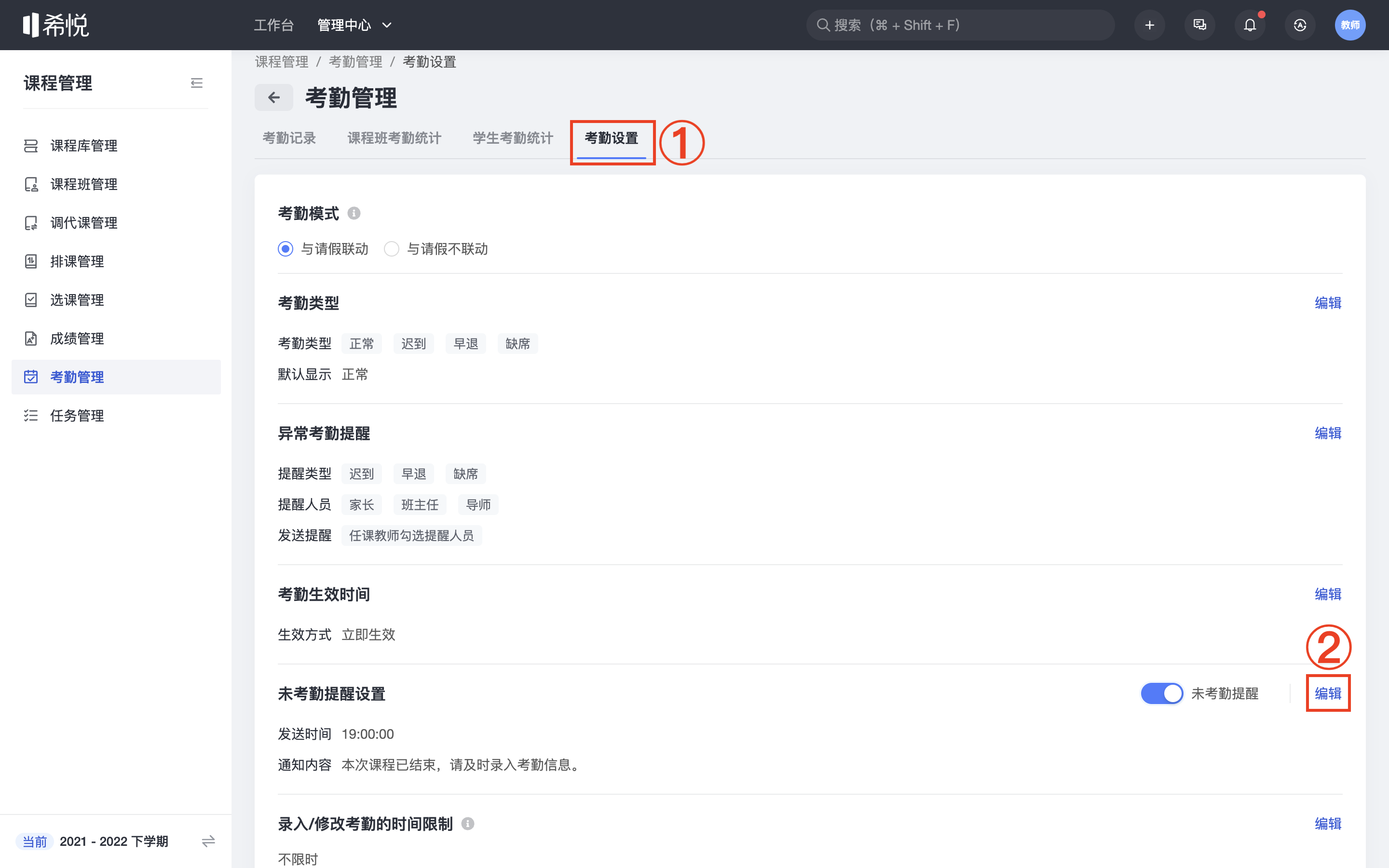This screenshot has height=868, width=1389.
Task: Edit the 考勤类型 section
Action: click(x=1328, y=303)
